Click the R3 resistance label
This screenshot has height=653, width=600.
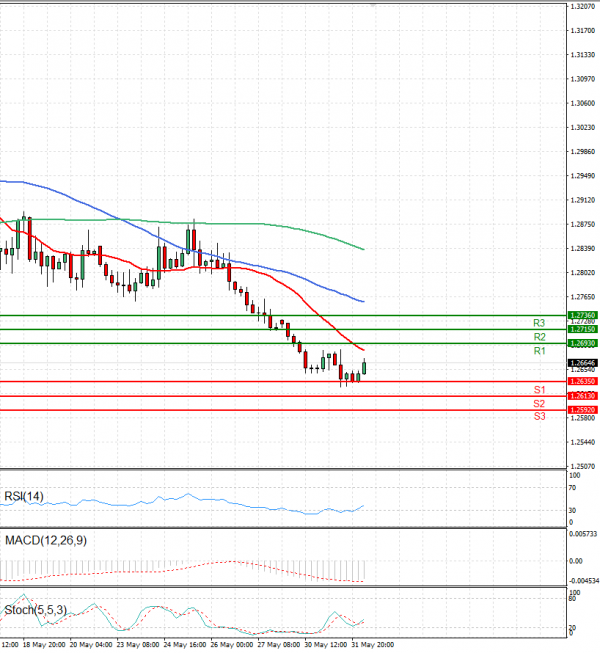pyautogui.click(x=538, y=324)
